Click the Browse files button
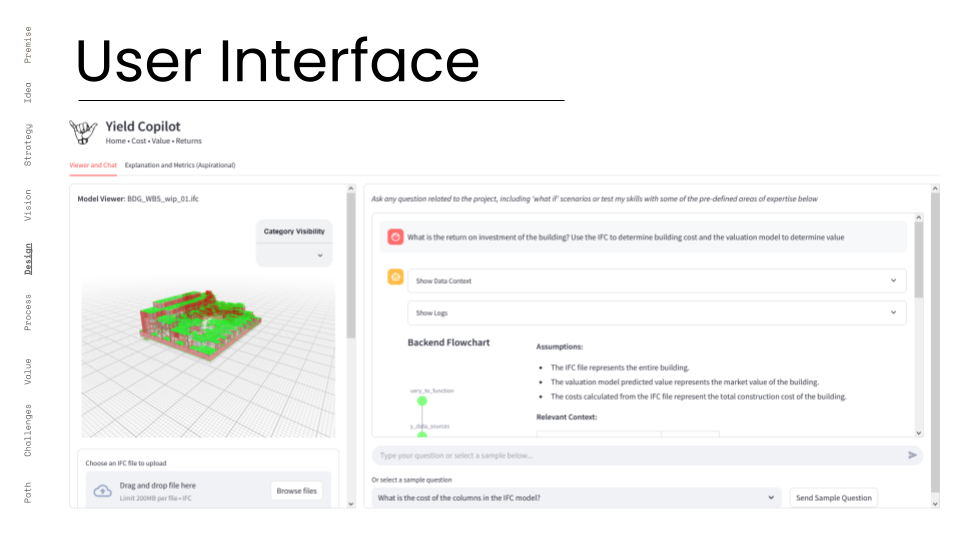This screenshot has width=960, height=540. (x=296, y=491)
